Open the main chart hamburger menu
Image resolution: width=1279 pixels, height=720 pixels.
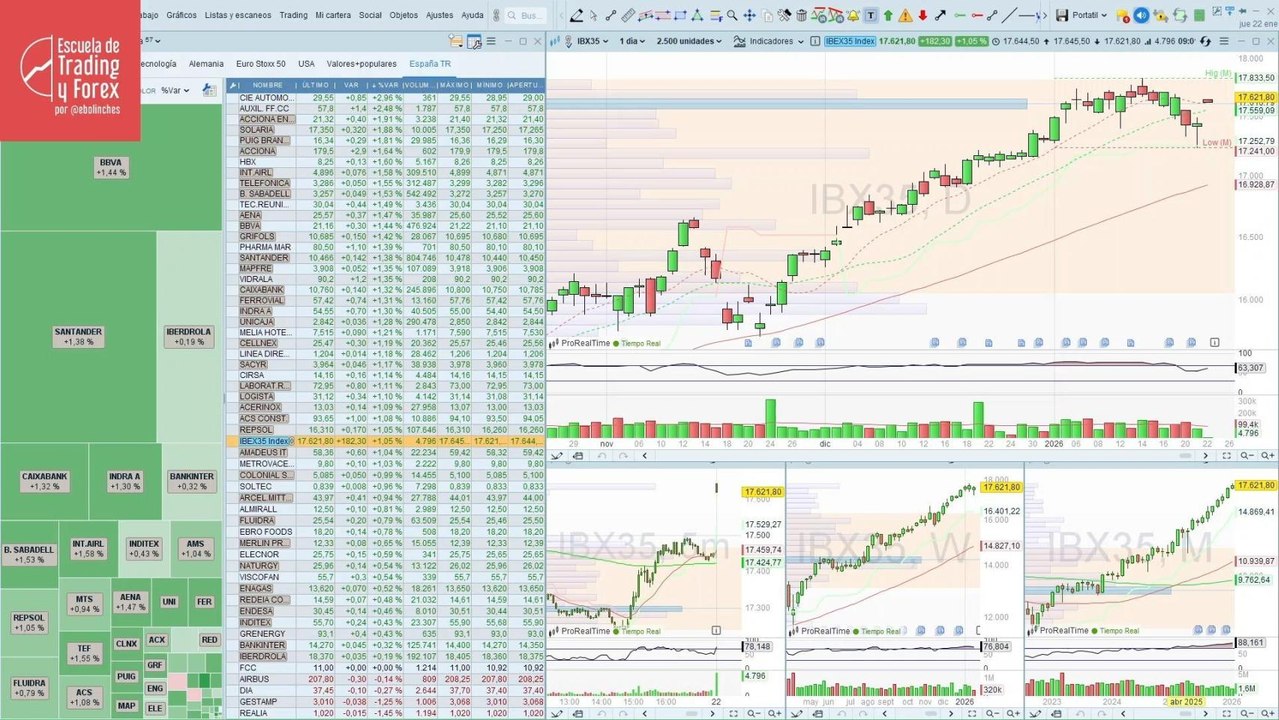pos(1224,41)
